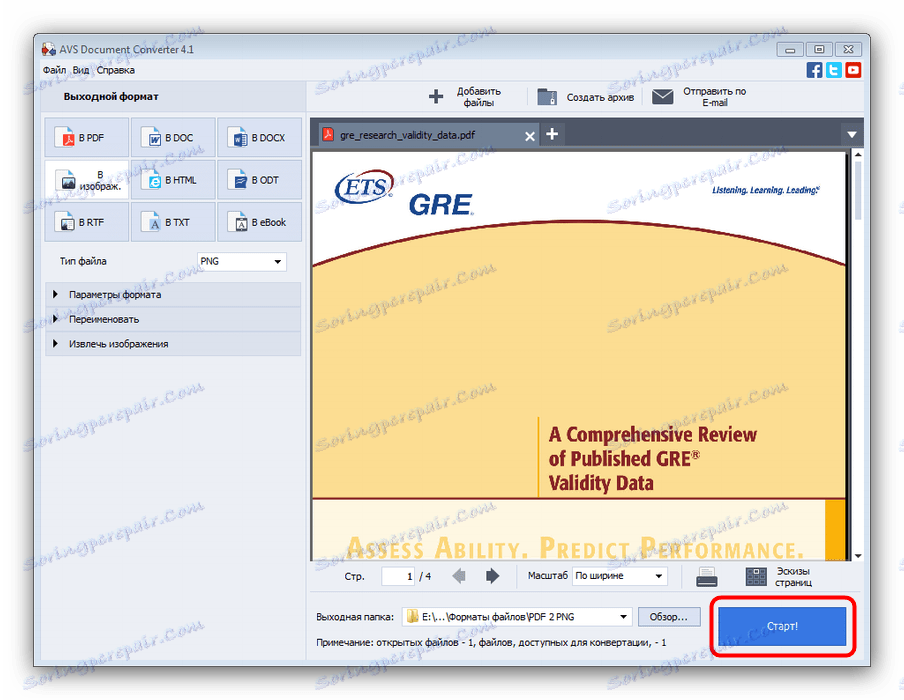Go to the previous page arrow

coord(459,575)
